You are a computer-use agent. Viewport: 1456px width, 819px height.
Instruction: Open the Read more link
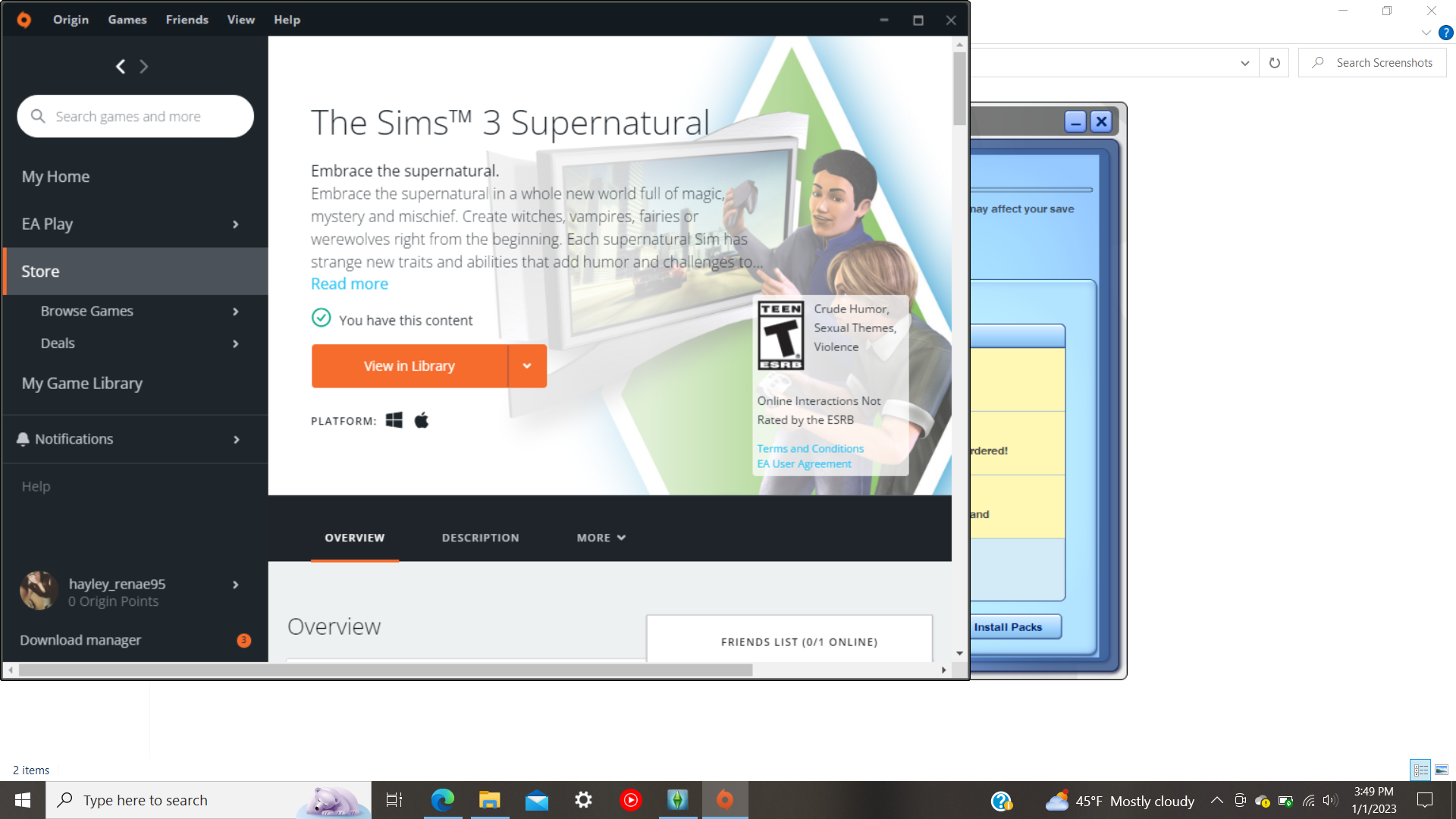point(349,284)
